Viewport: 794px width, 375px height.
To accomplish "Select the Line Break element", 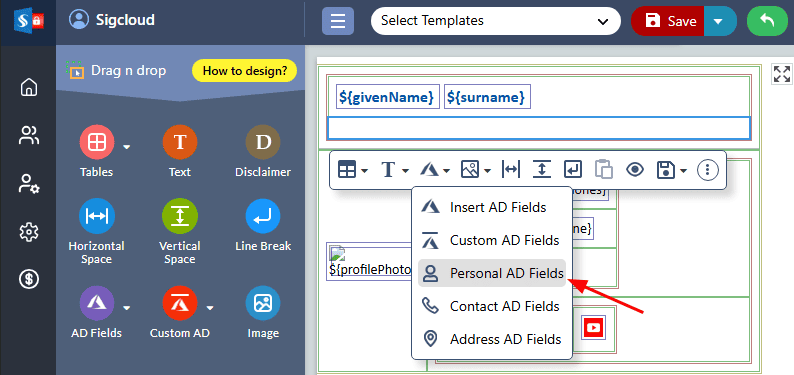I will 263,225.
